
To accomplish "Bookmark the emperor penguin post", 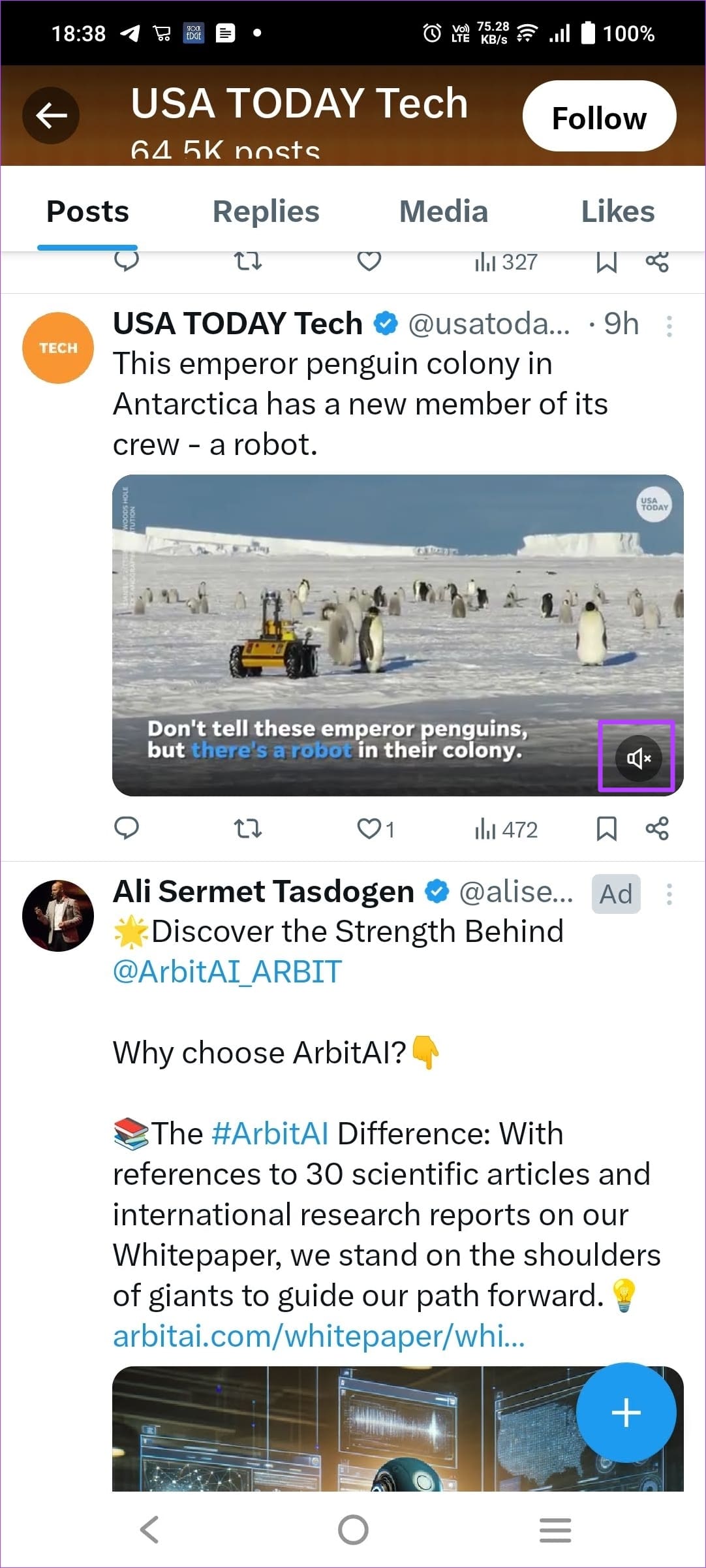I will (x=606, y=828).
